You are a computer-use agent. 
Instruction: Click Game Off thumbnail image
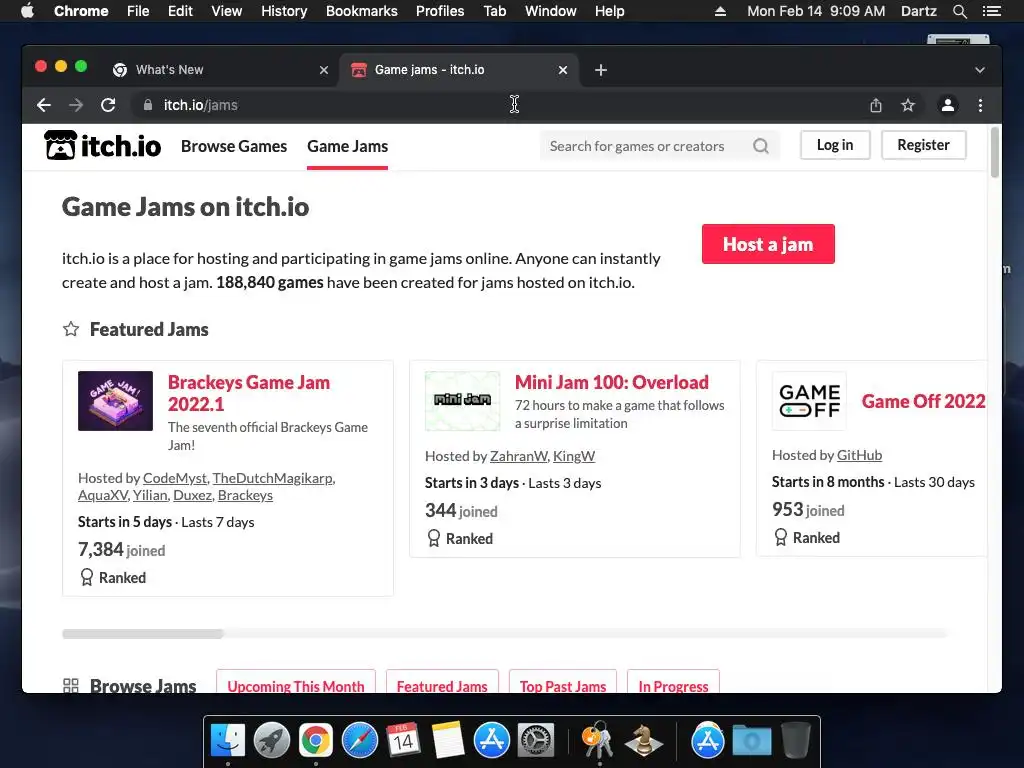coord(809,401)
